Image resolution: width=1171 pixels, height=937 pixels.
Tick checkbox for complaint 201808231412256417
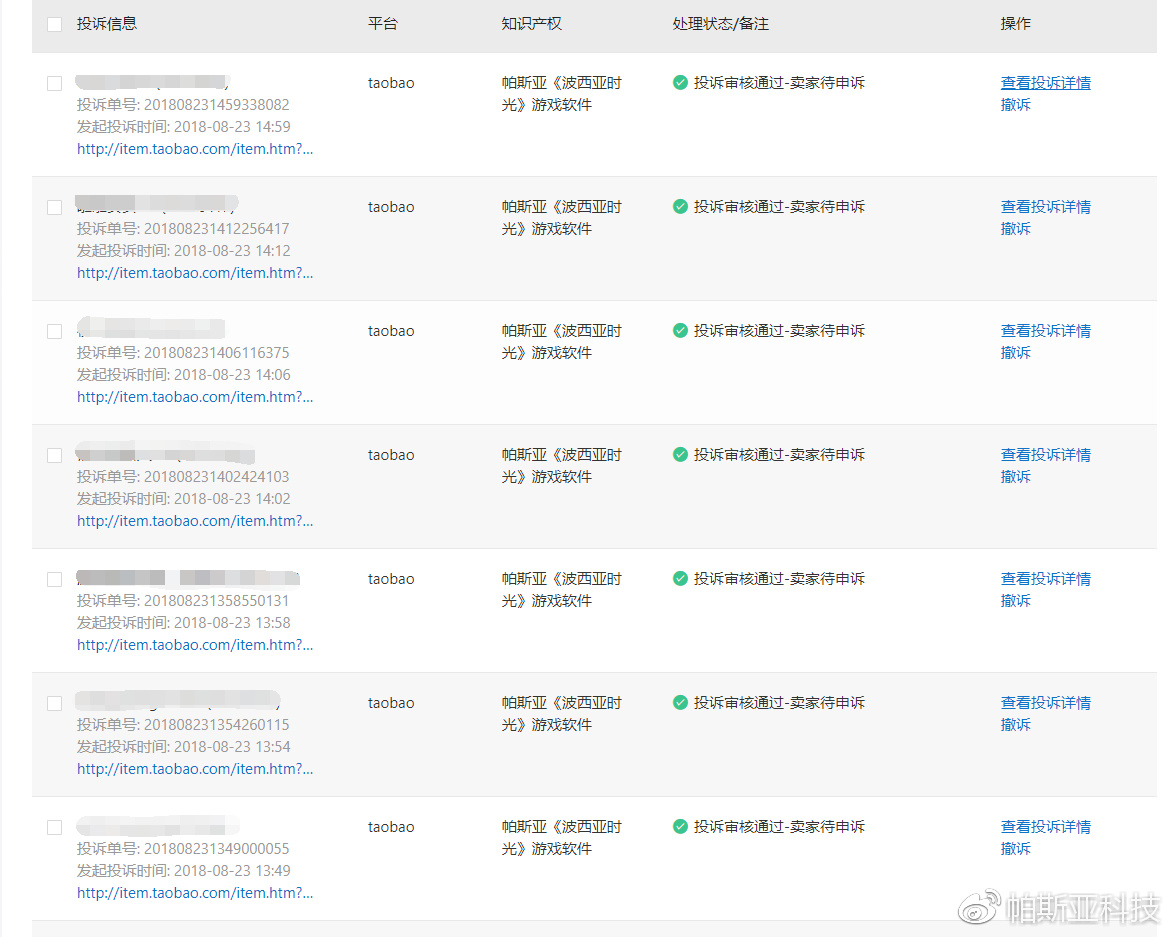pyautogui.click(x=55, y=208)
